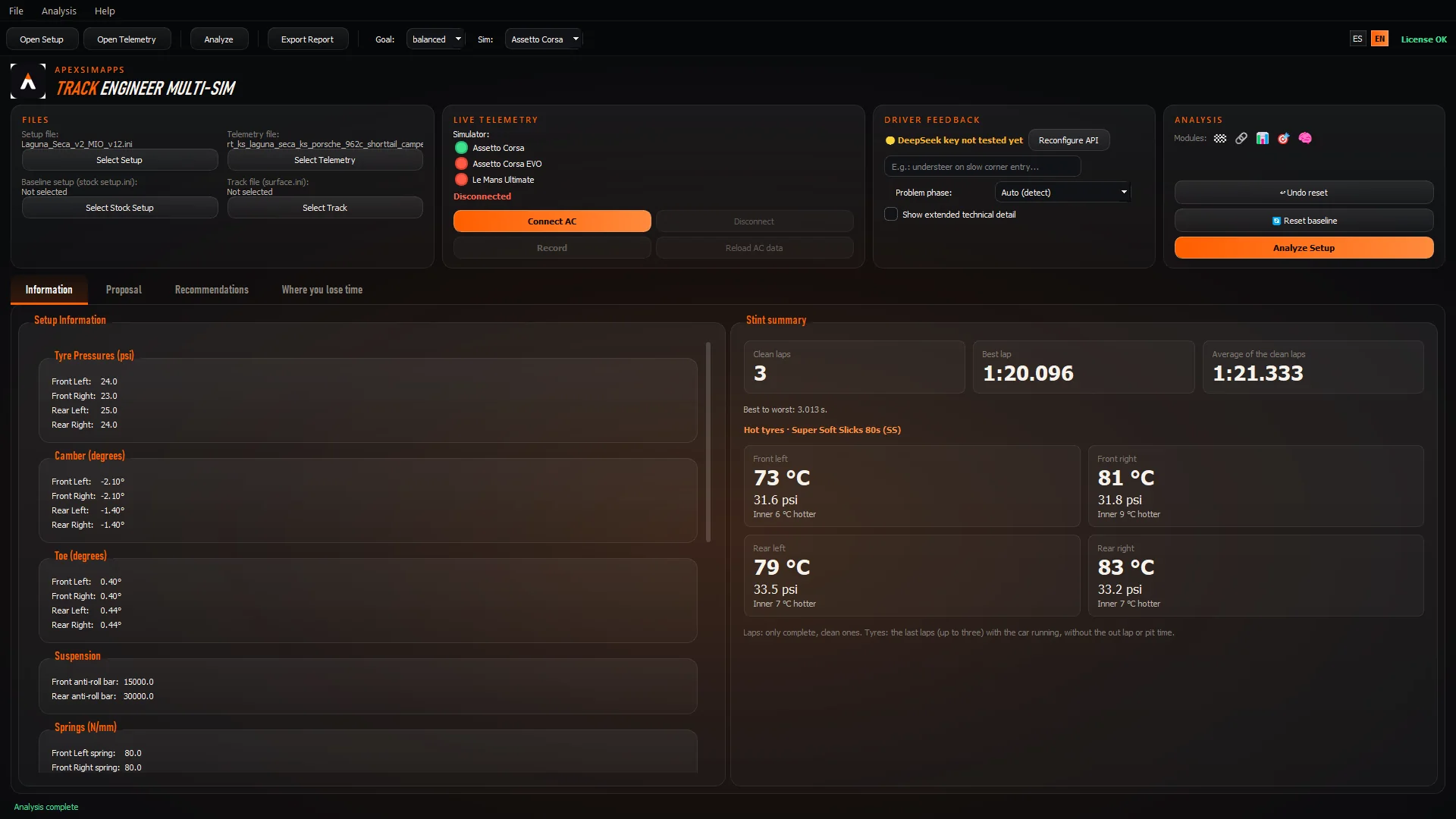Image resolution: width=1456 pixels, height=819 pixels.
Task: Click the Setup Information panel scrollbar
Action: [708, 442]
